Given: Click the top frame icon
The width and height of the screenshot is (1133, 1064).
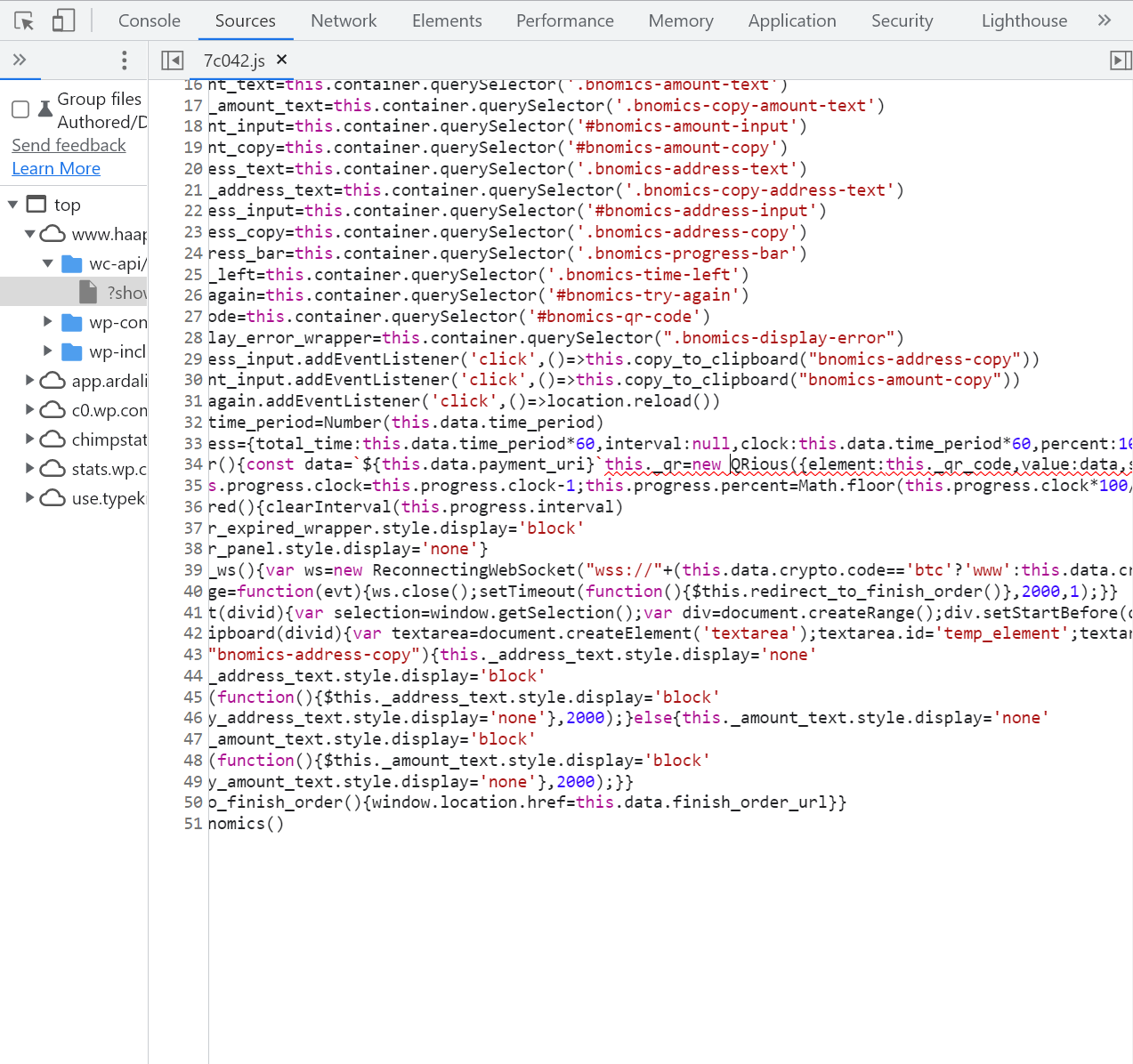Looking at the screenshot, I should pos(36,204).
